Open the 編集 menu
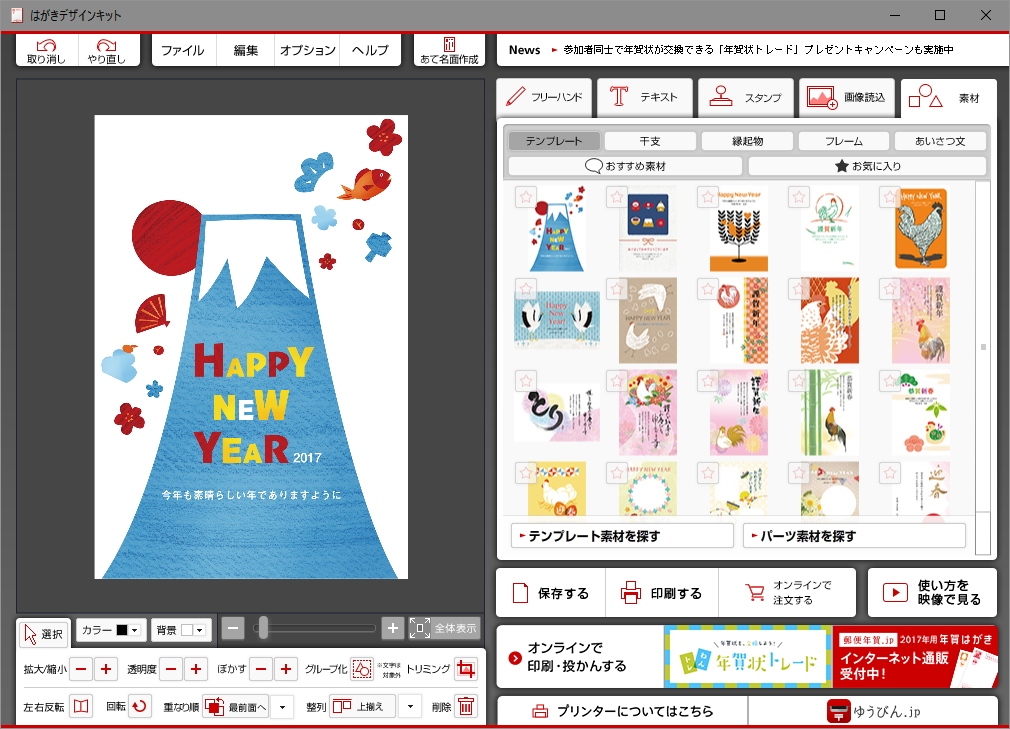The width and height of the screenshot is (1010, 729). point(245,50)
